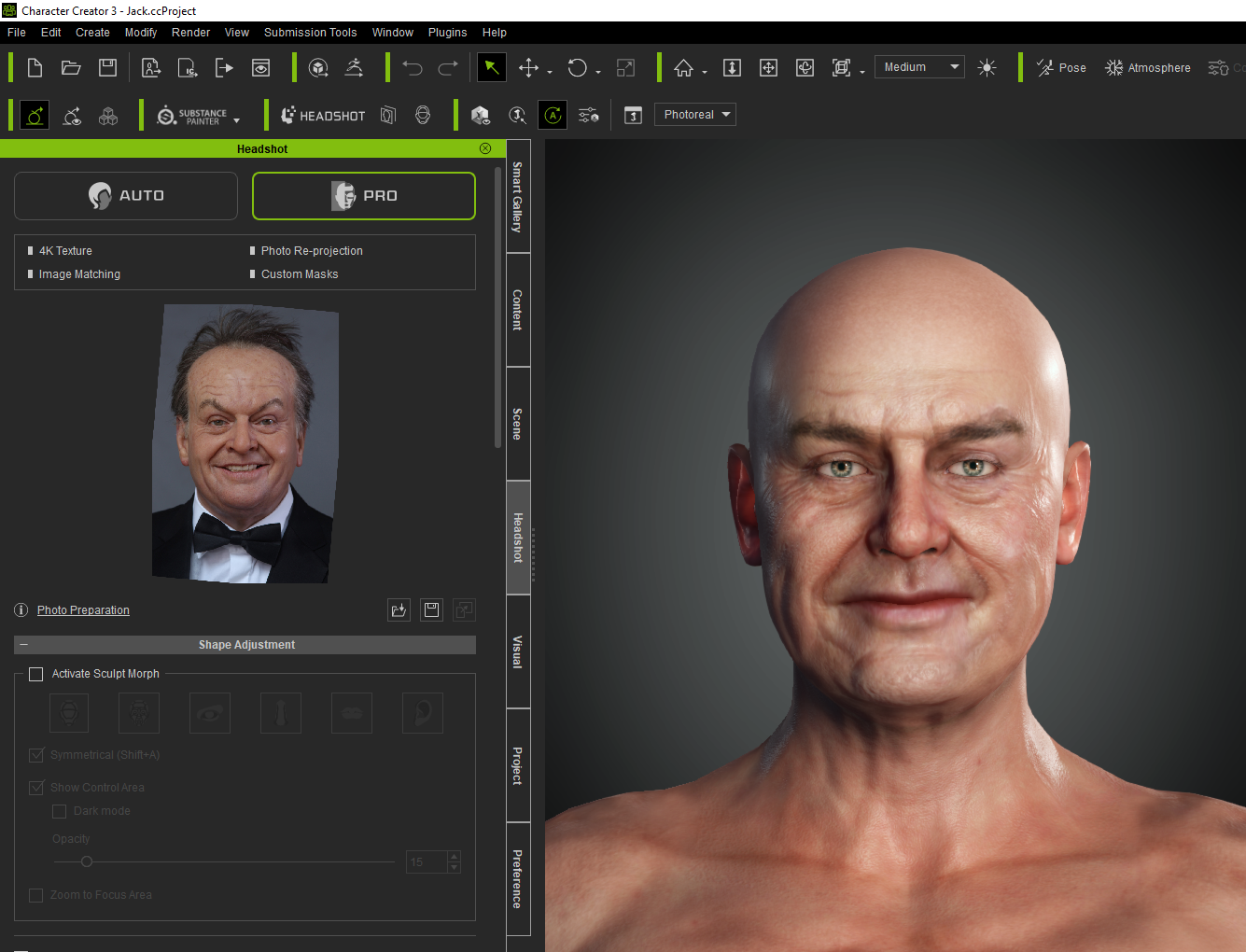
Task: Click the sculpt morph eye icon
Action: pyautogui.click(x=210, y=713)
